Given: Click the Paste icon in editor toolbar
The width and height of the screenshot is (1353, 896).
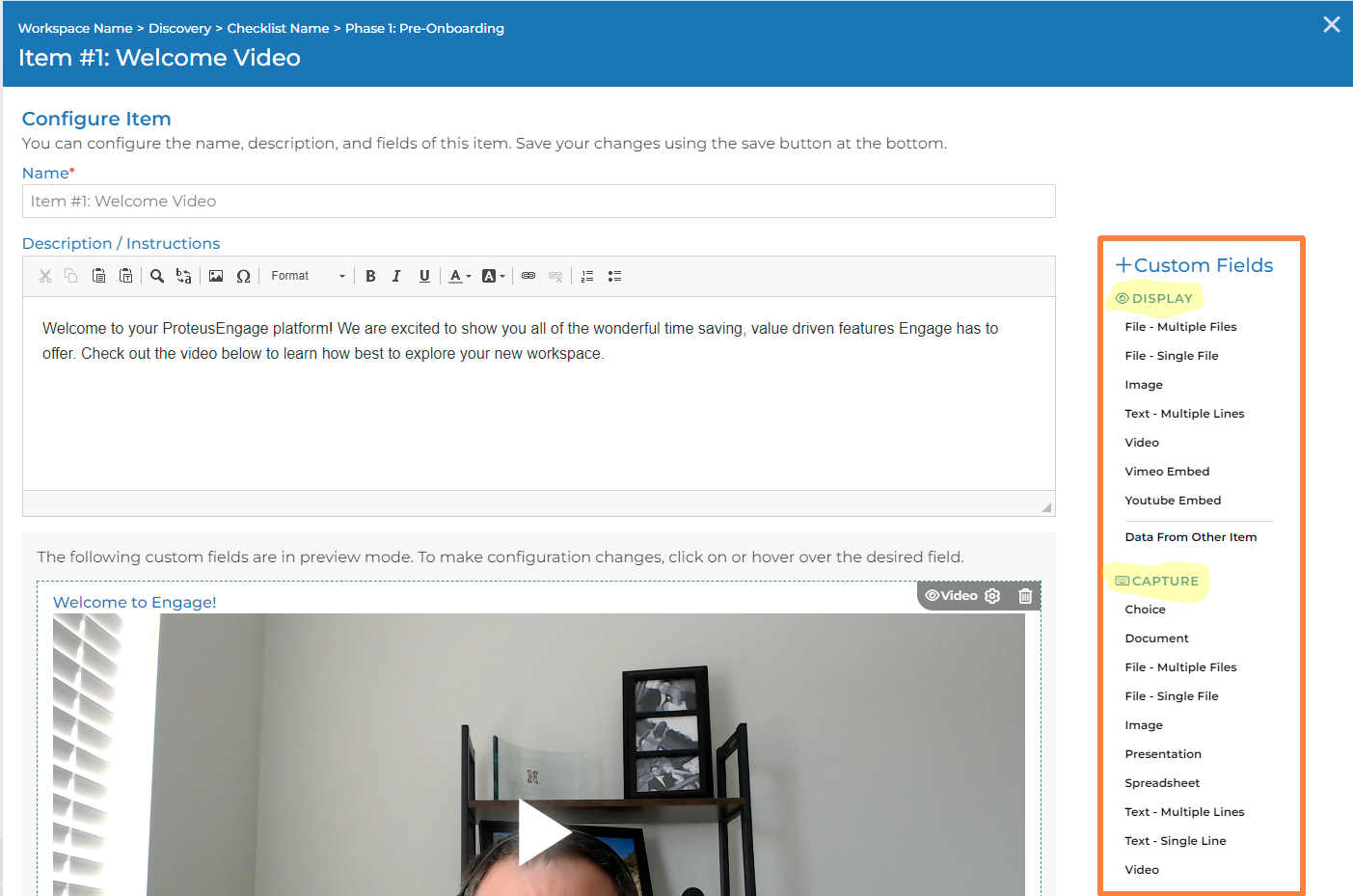Looking at the screenshot, I should coord(98,276).
